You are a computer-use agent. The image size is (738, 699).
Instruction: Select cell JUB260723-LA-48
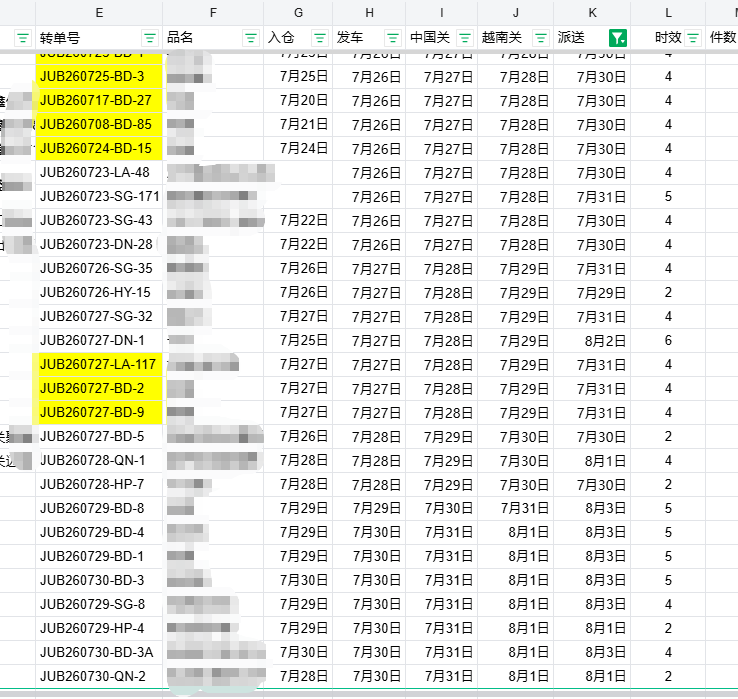99,172
